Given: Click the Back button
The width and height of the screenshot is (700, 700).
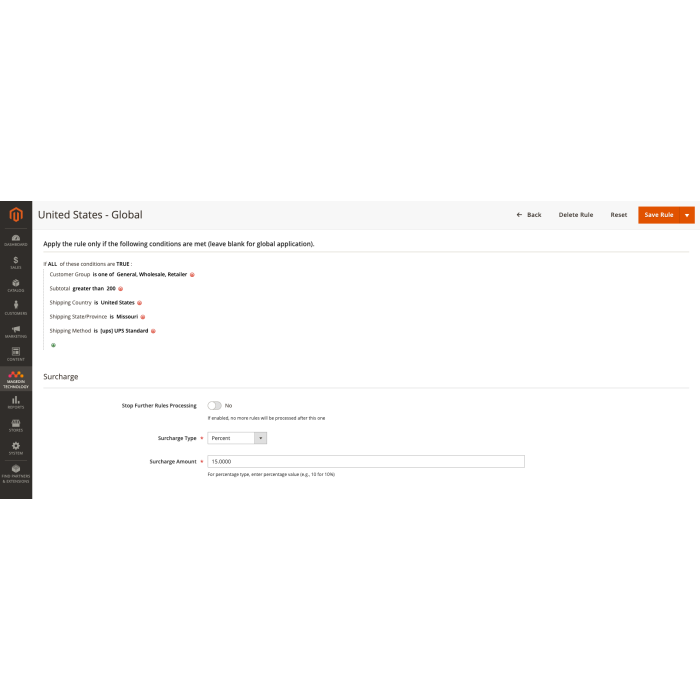Looking at the screenshot, I should 529,215.
